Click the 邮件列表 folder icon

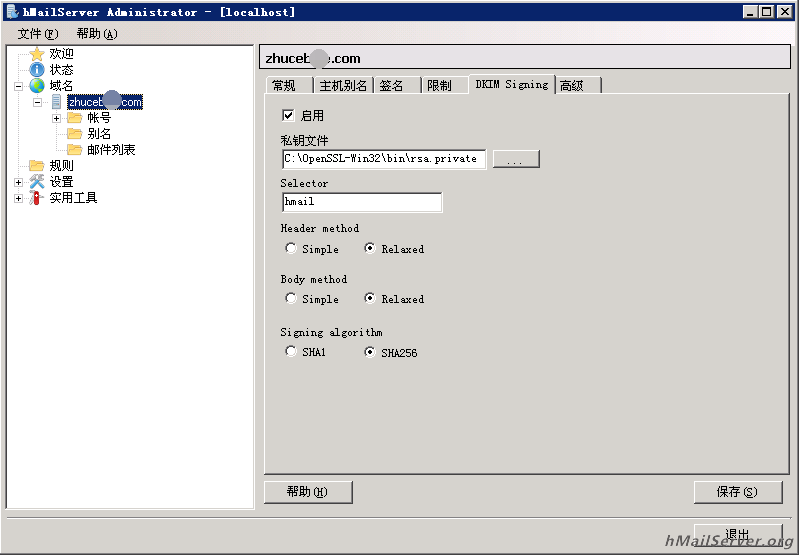tap(75, 150)
